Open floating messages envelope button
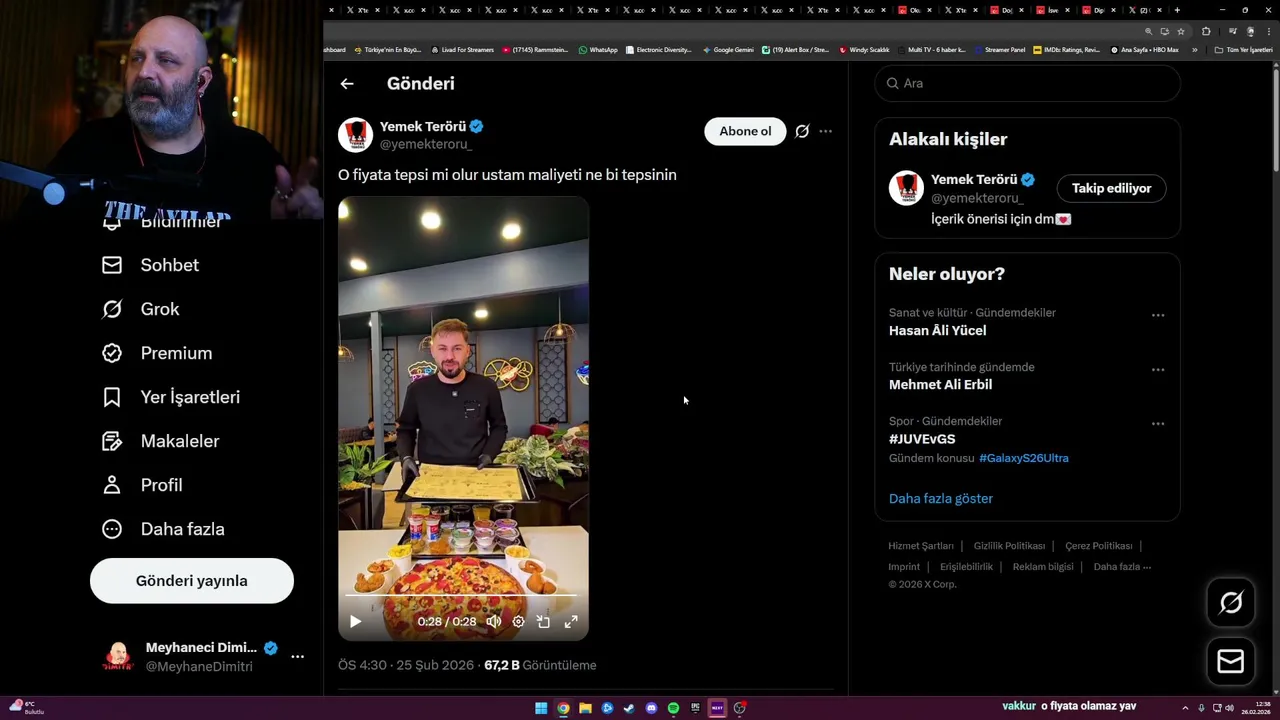The image size is (1280, 720). 1231,661
